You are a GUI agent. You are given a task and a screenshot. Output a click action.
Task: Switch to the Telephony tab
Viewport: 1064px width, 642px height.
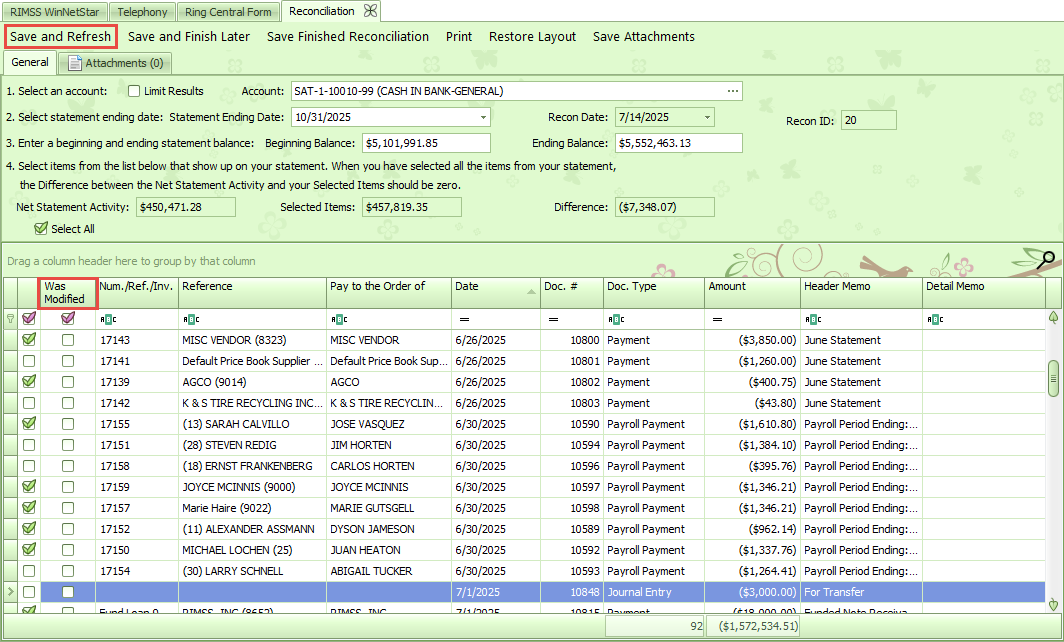(x=141, y=12)
